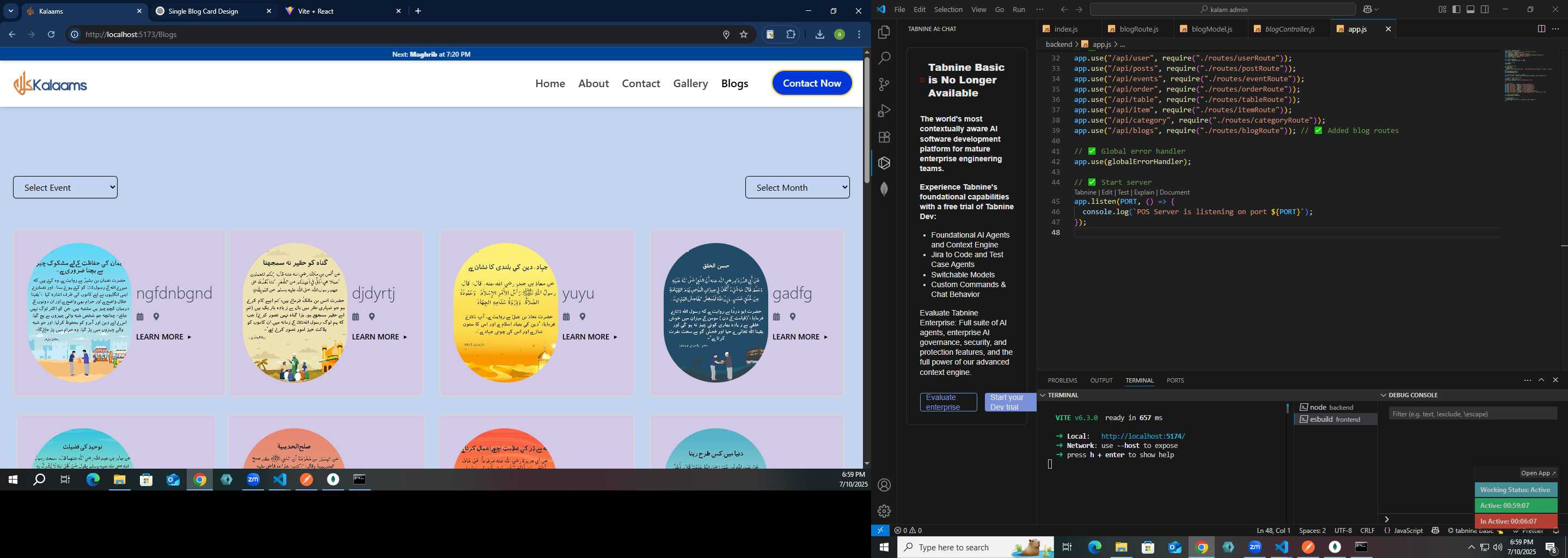Open the Extensions view in VS Code
This screenshot has width=1568, height=558.
884,136
